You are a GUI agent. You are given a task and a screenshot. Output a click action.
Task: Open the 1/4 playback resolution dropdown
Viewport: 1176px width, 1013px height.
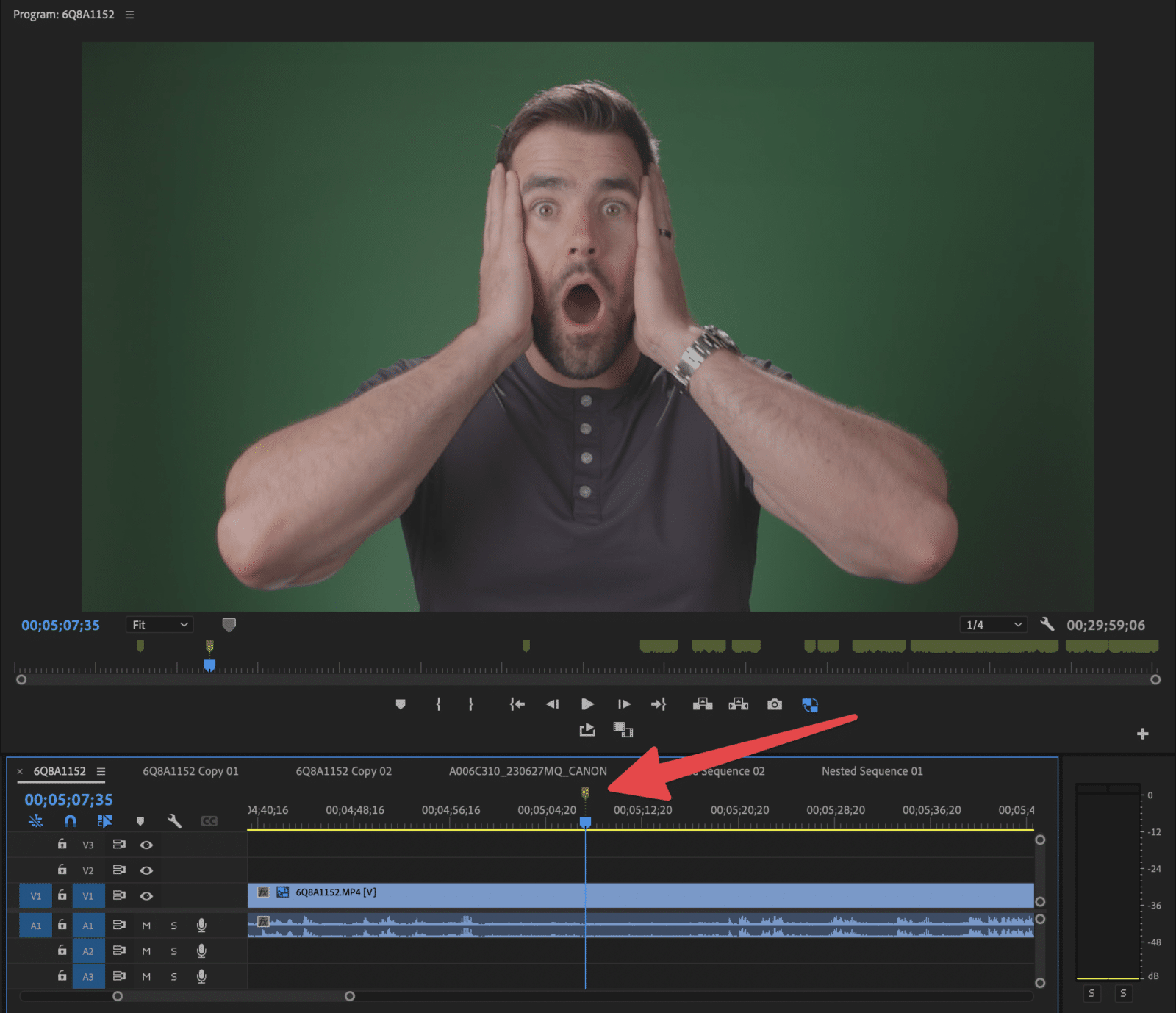click(992, 624)
